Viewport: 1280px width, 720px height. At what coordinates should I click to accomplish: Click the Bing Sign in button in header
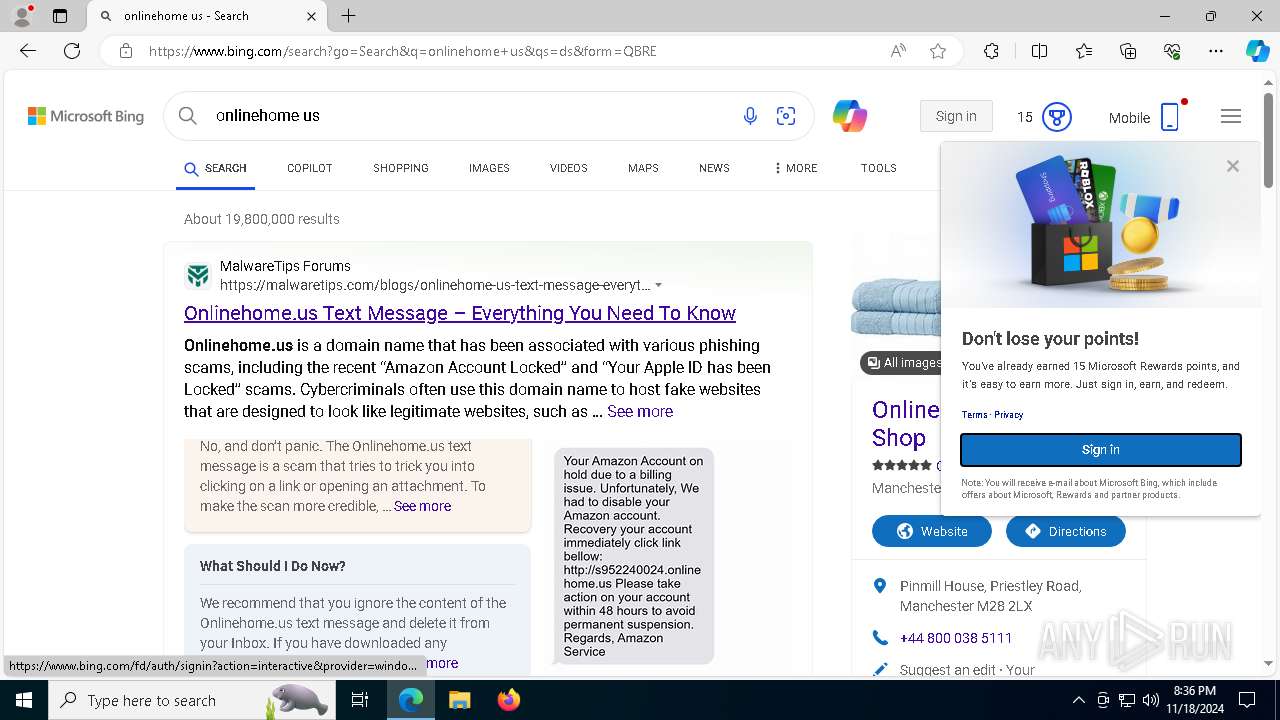(956, 116)
